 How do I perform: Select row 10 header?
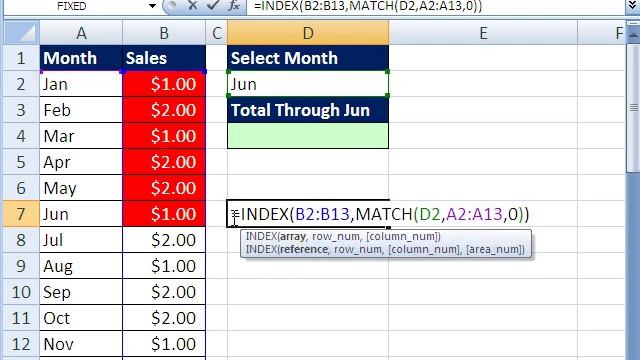click(x=21, y=292)
